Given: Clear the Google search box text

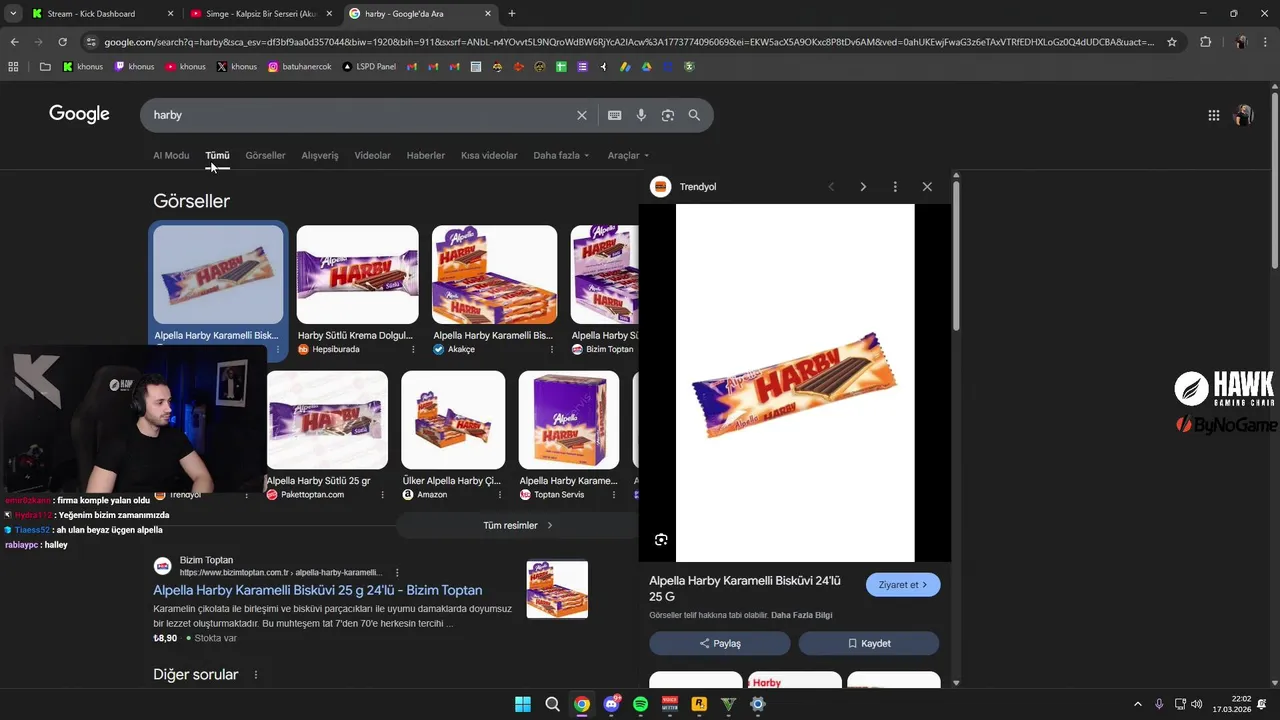Looking at the screenshot, I should coord(582,115).
